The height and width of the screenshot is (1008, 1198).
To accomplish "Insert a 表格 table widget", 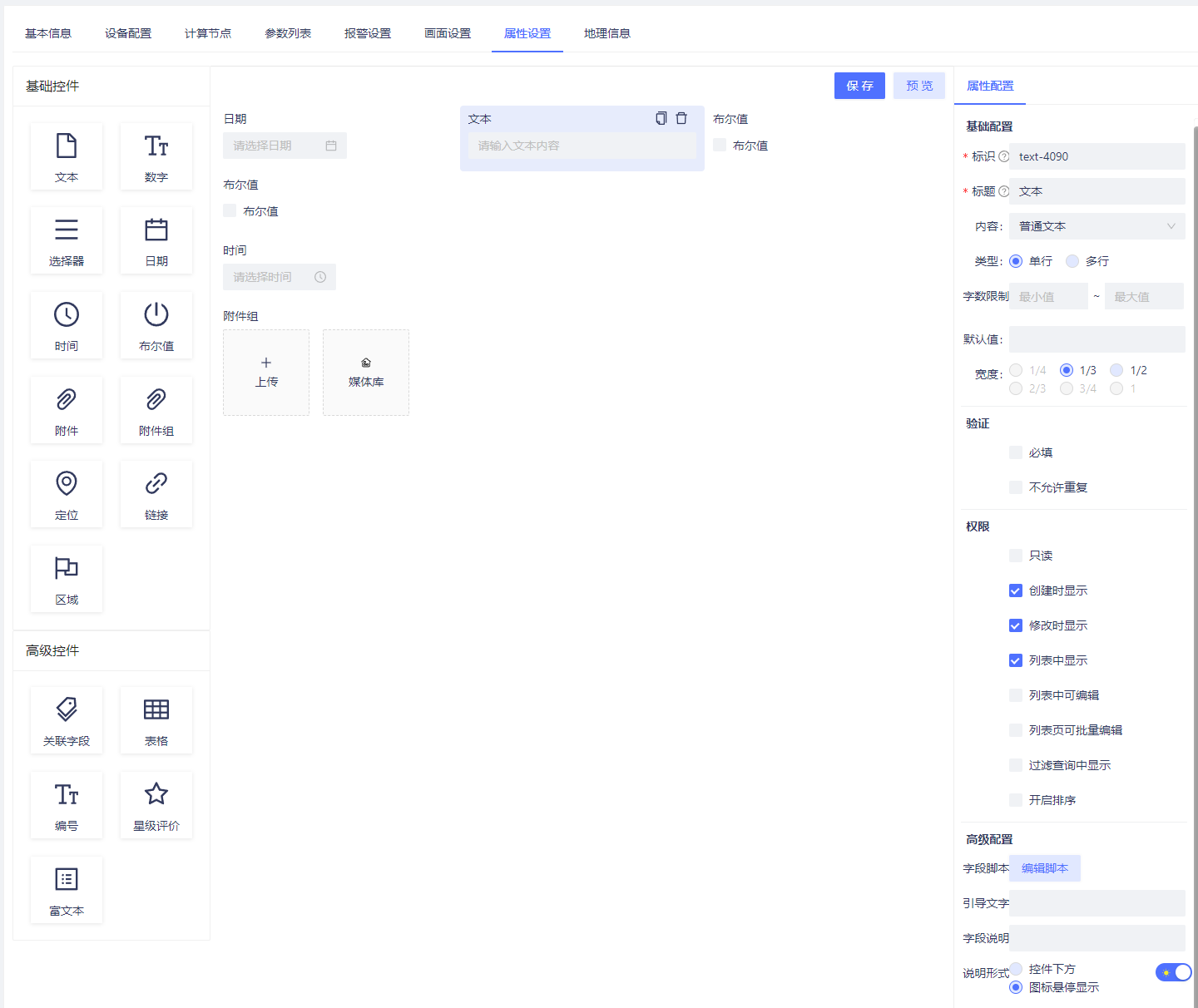I will [156, 720].
